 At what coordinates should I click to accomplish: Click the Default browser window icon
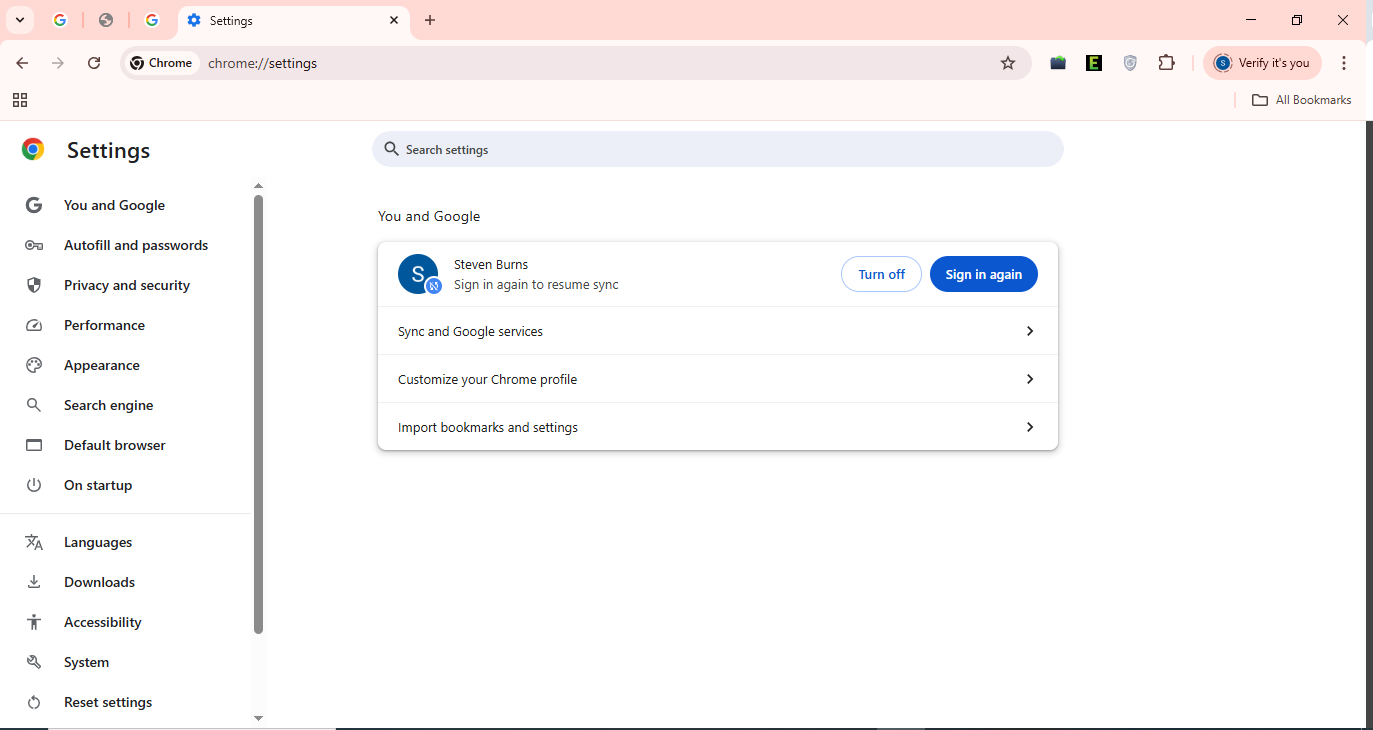click(x=34, y=445)
